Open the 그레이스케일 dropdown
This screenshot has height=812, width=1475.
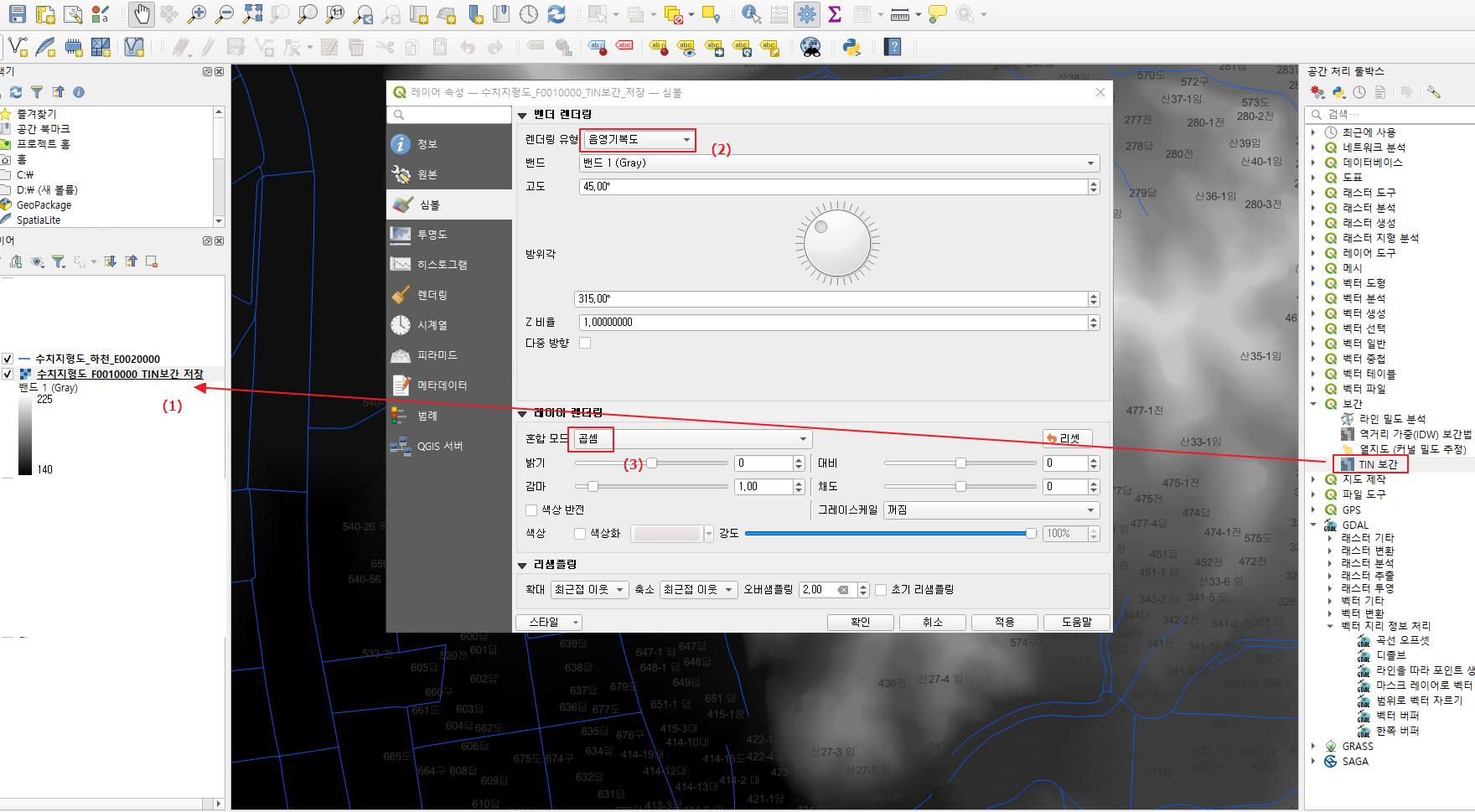(991, 510)
